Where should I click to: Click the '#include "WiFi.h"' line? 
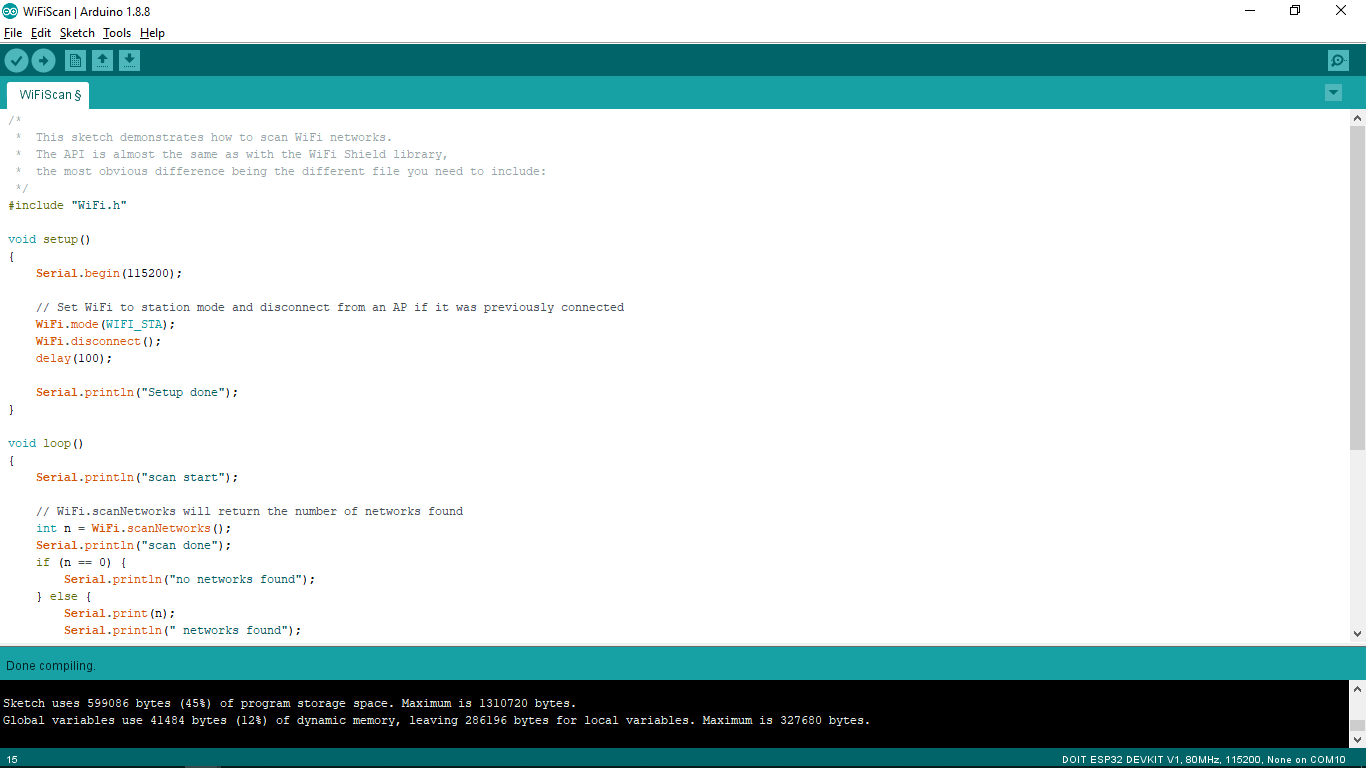coord(68,205)
